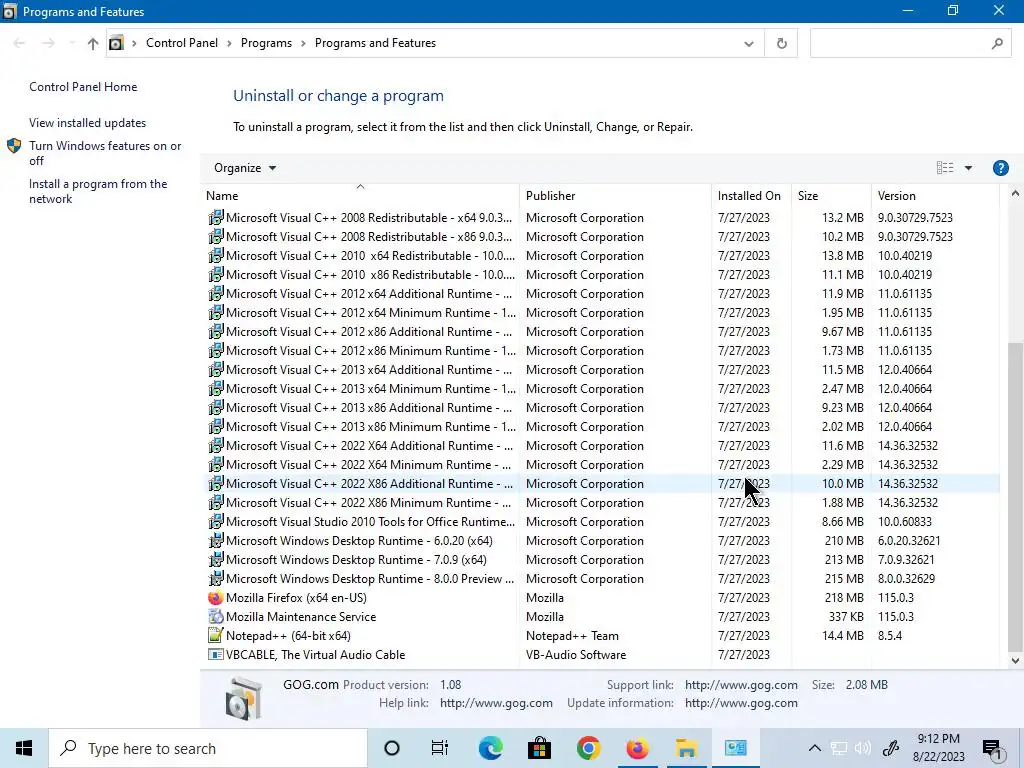Expand the view options dropdown arrow
The height and width of the screenshot is (768, 1024).
[968, 168]
